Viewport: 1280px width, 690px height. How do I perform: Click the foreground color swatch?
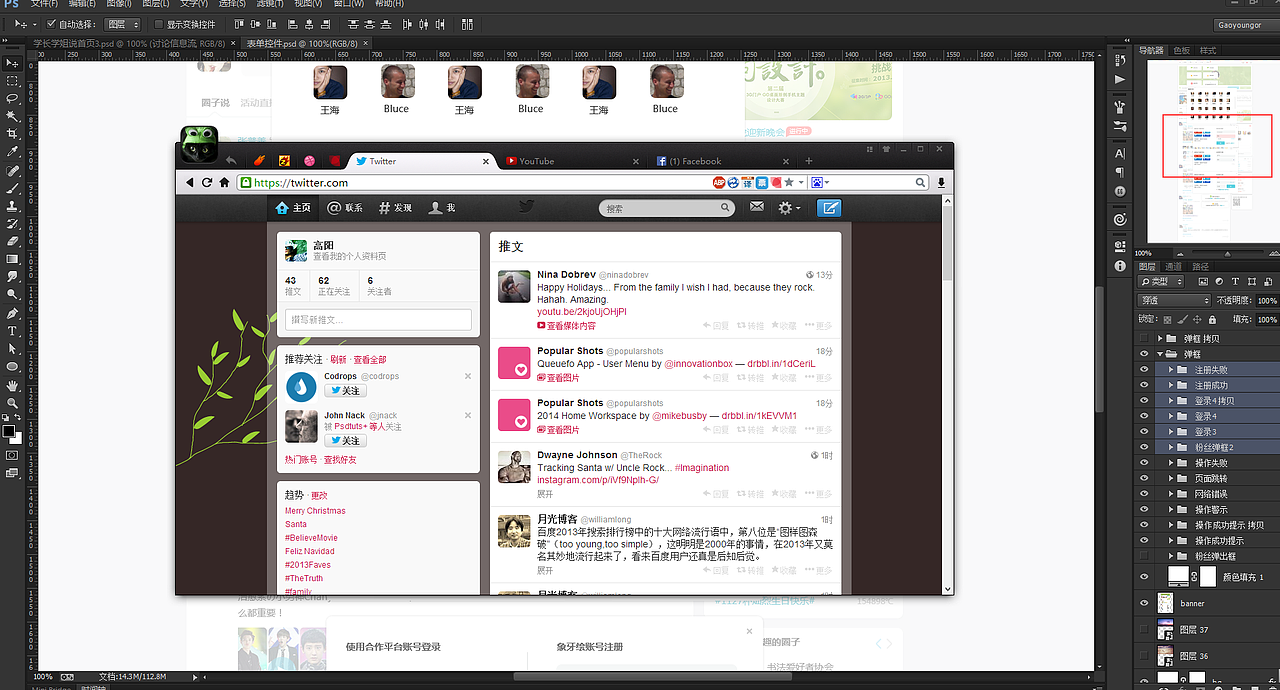point(8,430)
